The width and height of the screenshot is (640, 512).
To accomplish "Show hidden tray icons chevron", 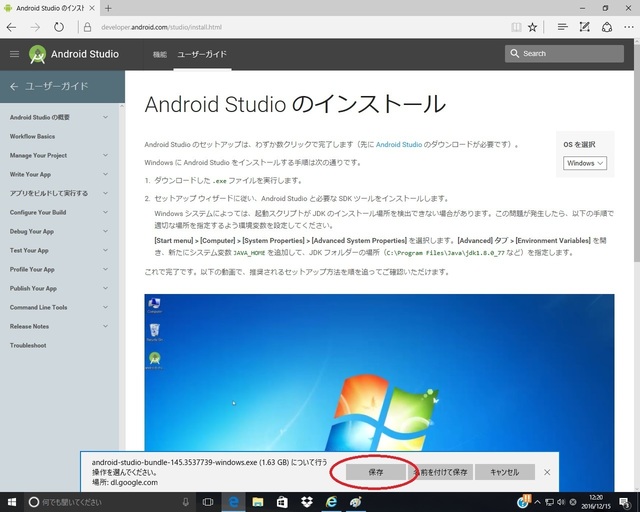I will click(x=538, y=502).
